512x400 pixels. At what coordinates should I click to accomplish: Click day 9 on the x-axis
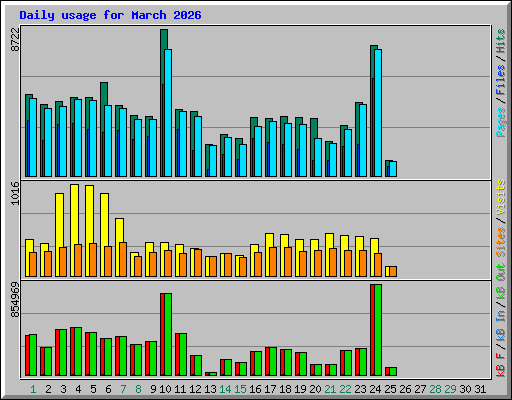click(x=153, y=389)
